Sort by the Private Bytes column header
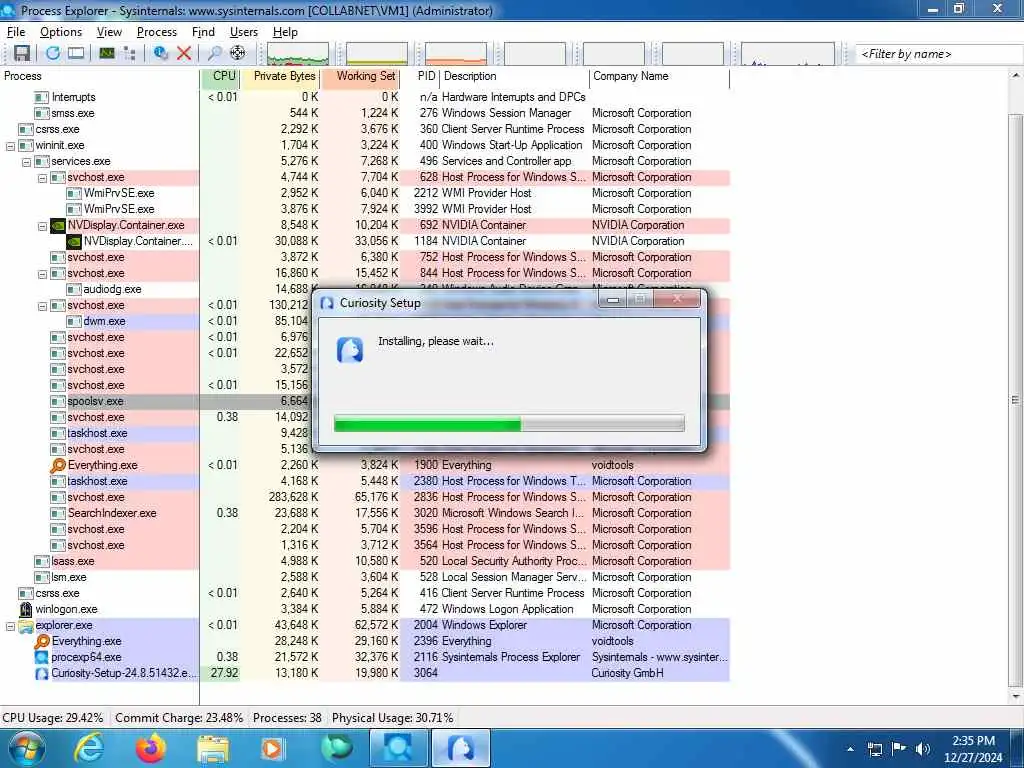1024x768 pixels. click(281, 76)
